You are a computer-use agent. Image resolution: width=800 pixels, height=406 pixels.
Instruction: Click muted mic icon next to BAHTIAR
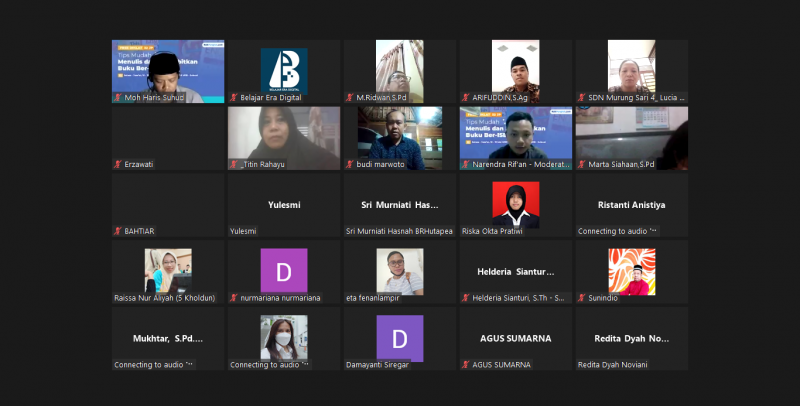pos(118,231)
